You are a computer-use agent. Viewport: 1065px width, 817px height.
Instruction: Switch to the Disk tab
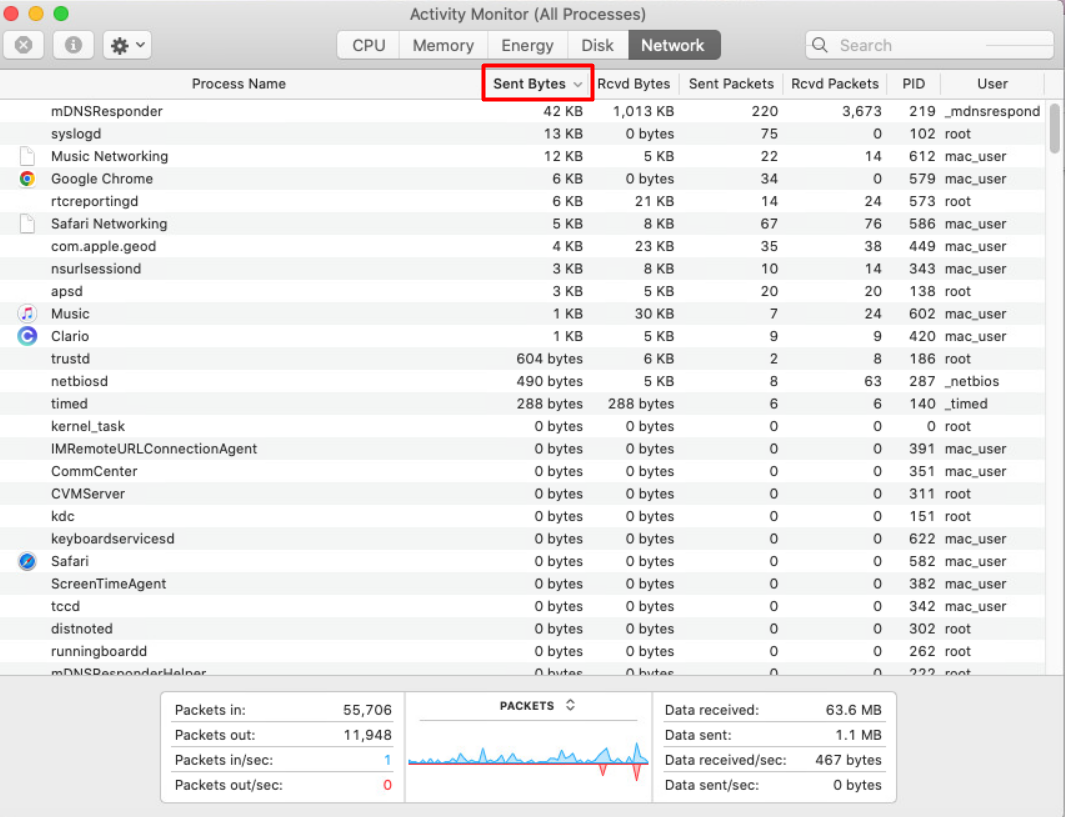pos(598,46)
